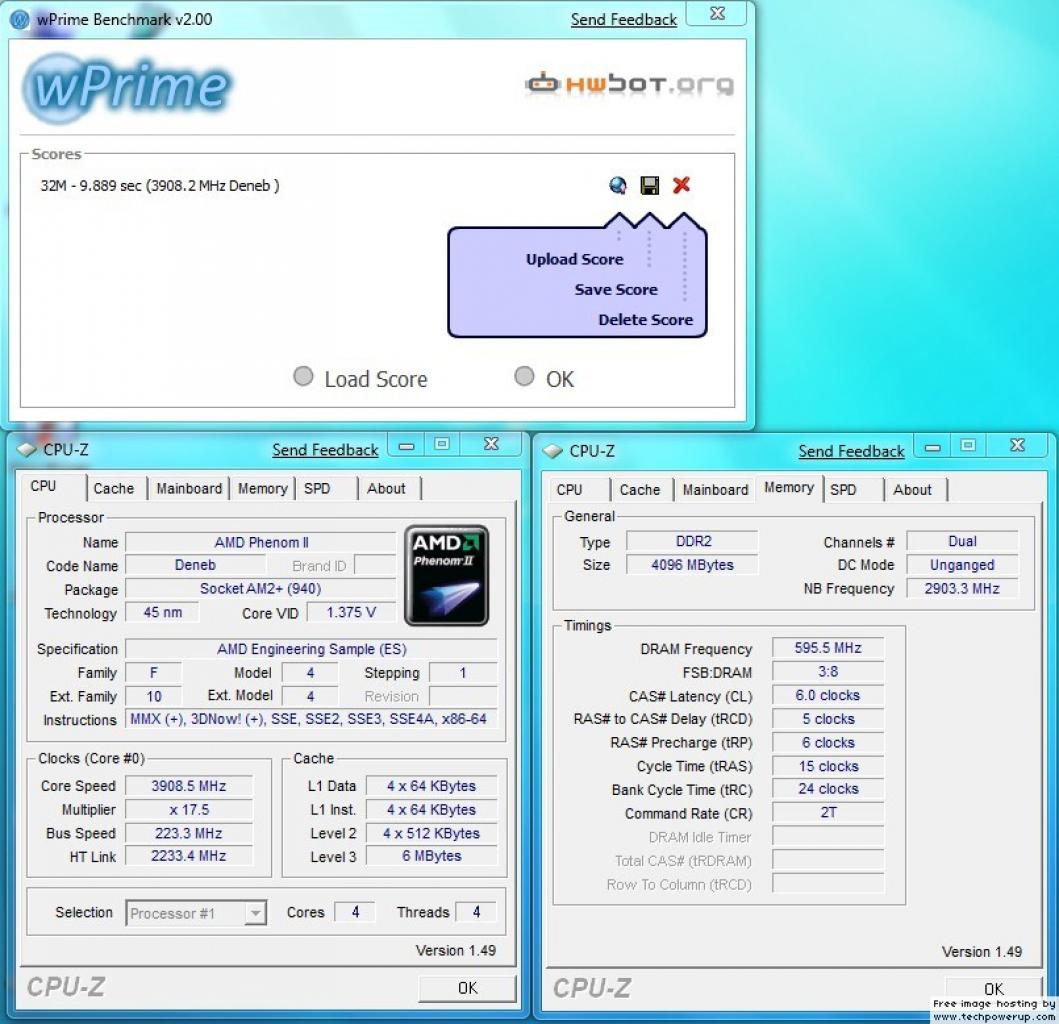Click the NB Frequency 2903.3 MHz value
The height and width of the screenshot is (1024, 1059).
(x=962, y=588)
